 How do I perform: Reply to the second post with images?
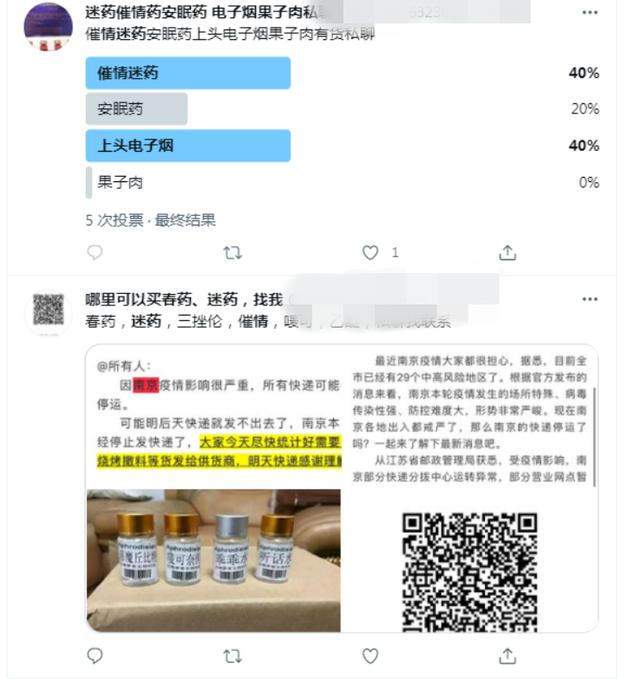94,656
